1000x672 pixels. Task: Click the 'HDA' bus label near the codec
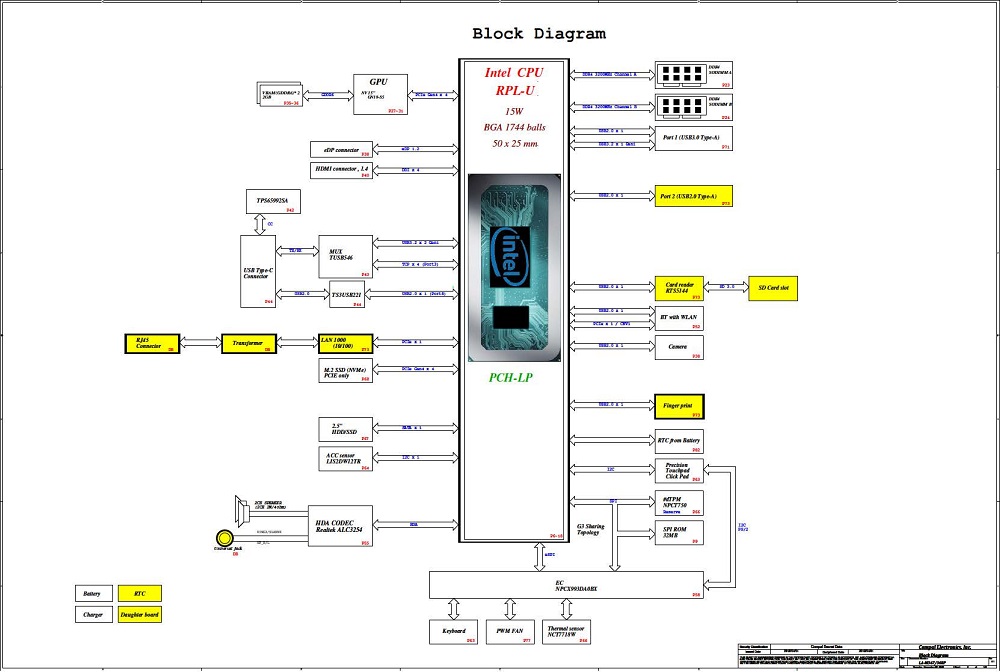[414, 524]
